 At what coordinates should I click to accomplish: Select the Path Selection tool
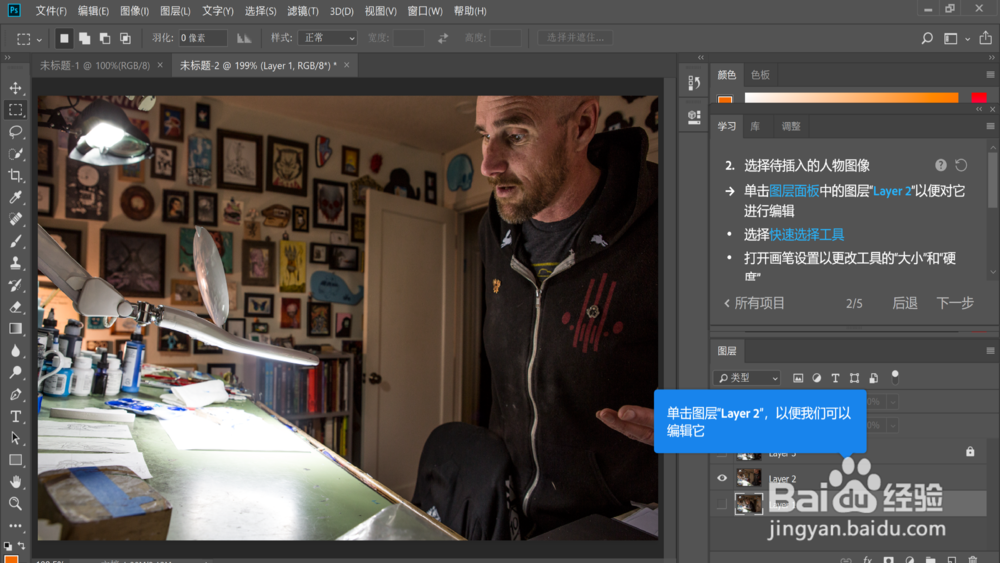pos(15,438)
